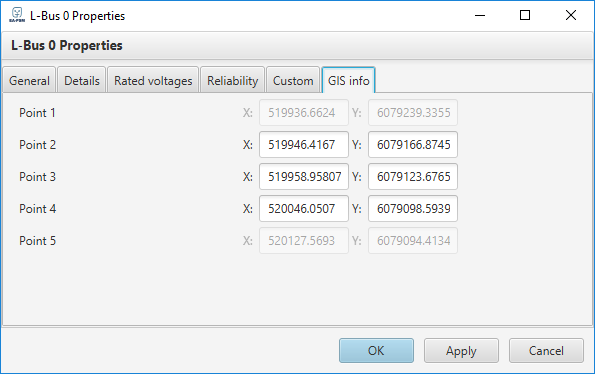Click the disabled Point 5 Y field
595x374 pixels.
[413, 240]
